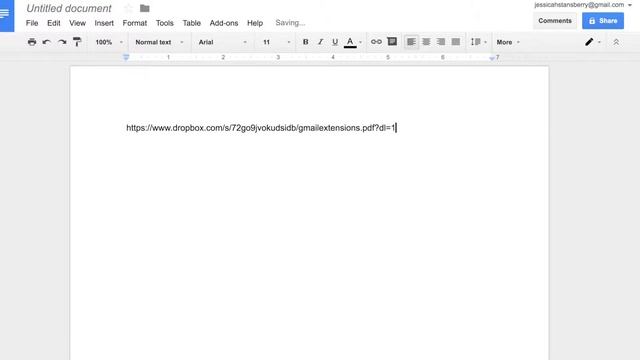Image resolution: width=640 pixels, height=360 pixels.
Task: Toggle bold formatting
Action: pos(305,42)
